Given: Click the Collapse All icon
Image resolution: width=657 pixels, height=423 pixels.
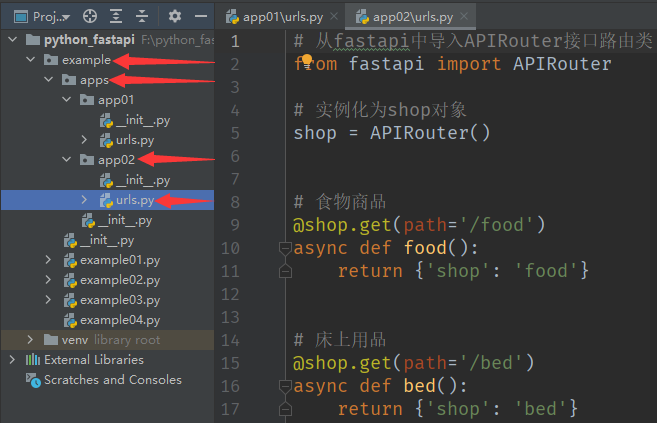Looking at the screenshot, I should coord(142,16).
